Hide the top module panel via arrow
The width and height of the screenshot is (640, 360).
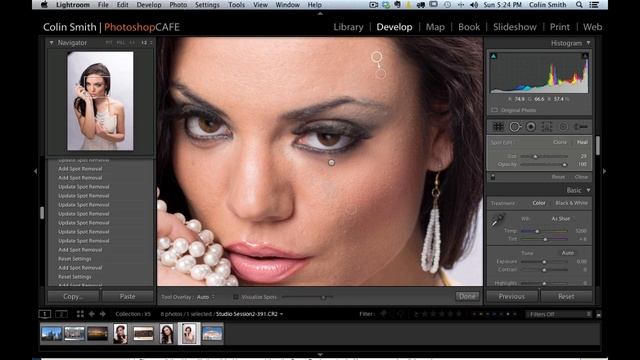pos(320,13)
